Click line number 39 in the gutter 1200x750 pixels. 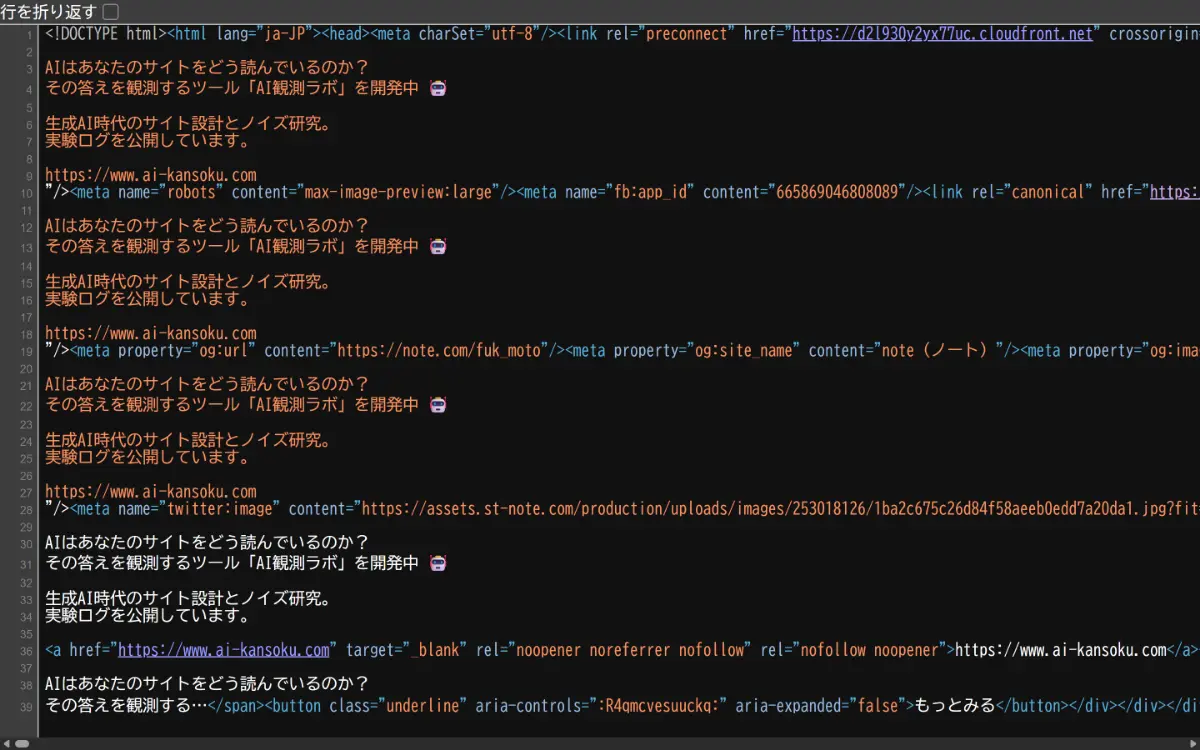(x=25, y=705)
